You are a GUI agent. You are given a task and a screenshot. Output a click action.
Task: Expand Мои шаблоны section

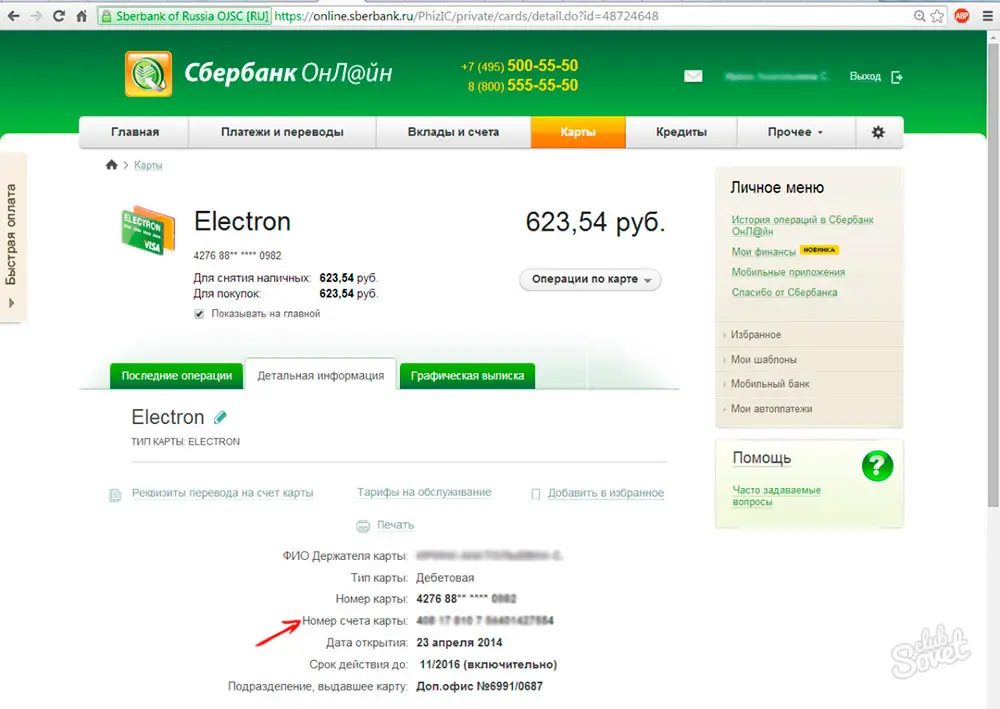[x=763, y=360]
